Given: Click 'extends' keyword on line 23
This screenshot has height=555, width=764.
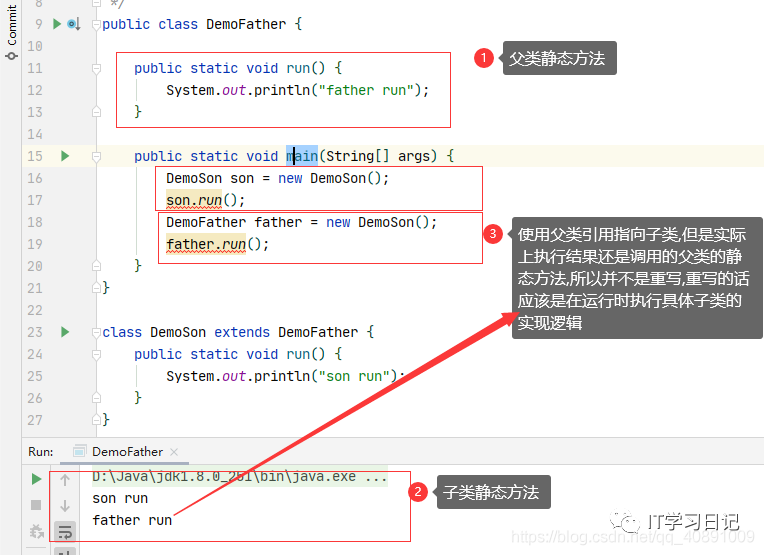Looking at the screenshot, I should click(242, 332).
